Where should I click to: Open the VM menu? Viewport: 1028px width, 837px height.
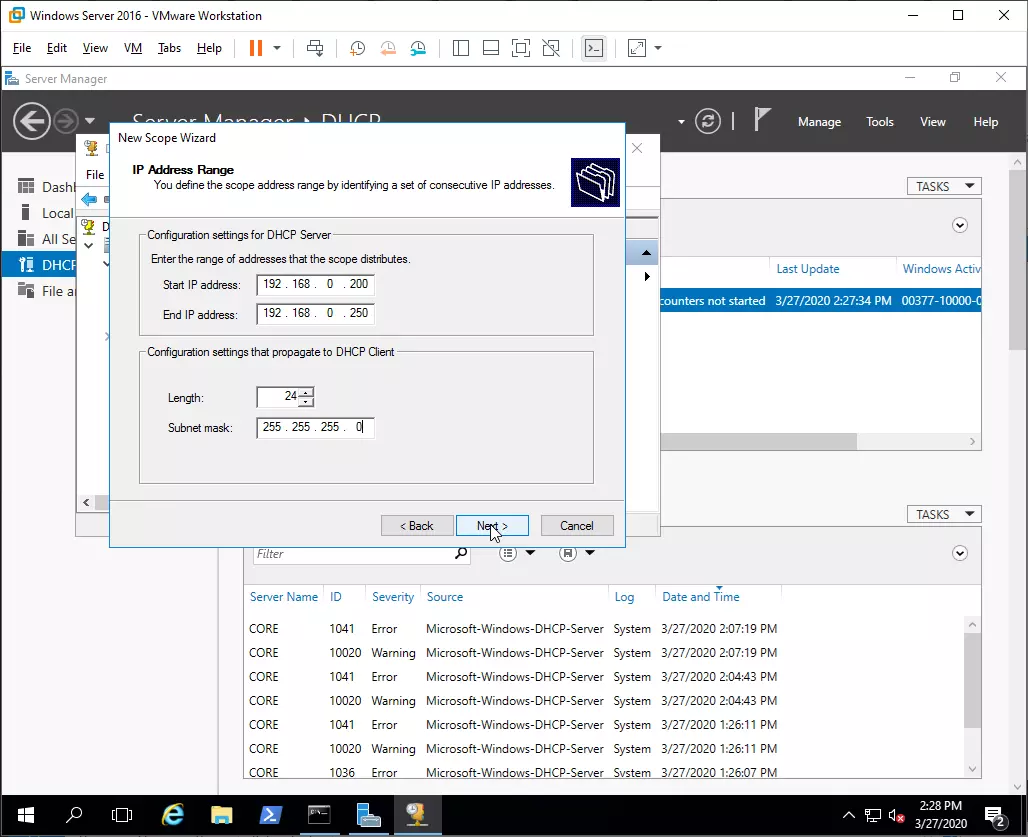click(133, 48)
